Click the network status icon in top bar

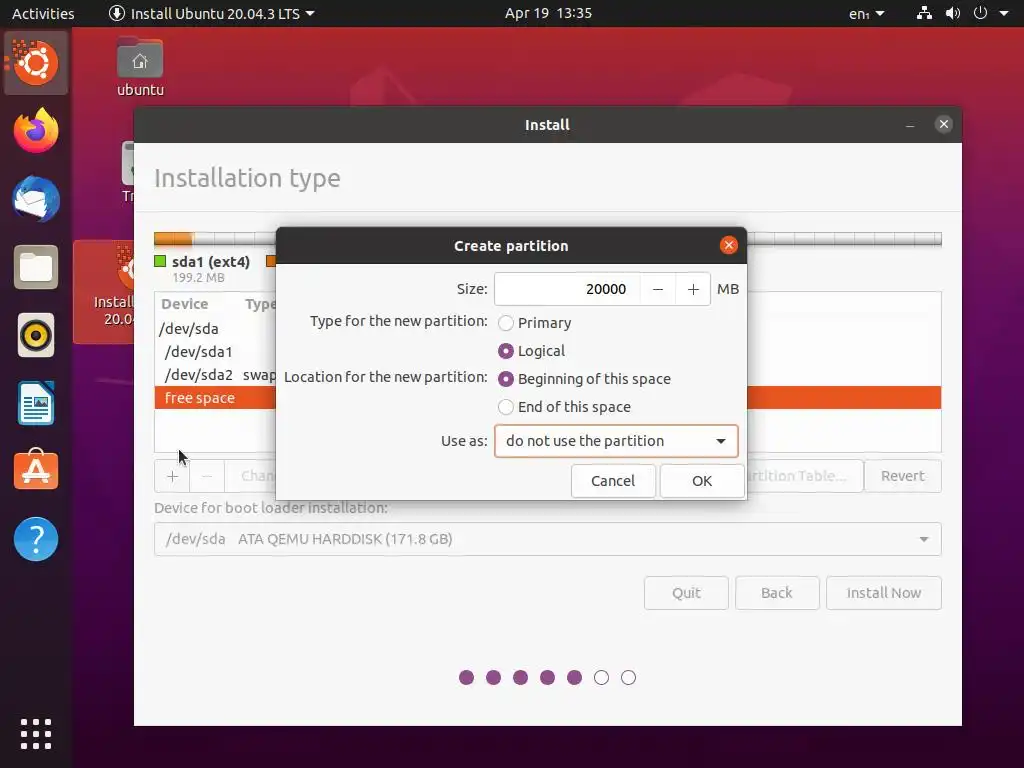(924, 13)
